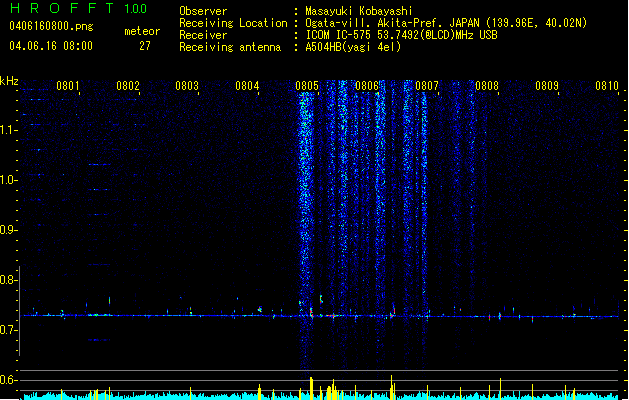Viewport: 629px width, 400px height.
Task: Click the A504HB(yagi 4el) antenna text
Action: [x=353, y=47]
